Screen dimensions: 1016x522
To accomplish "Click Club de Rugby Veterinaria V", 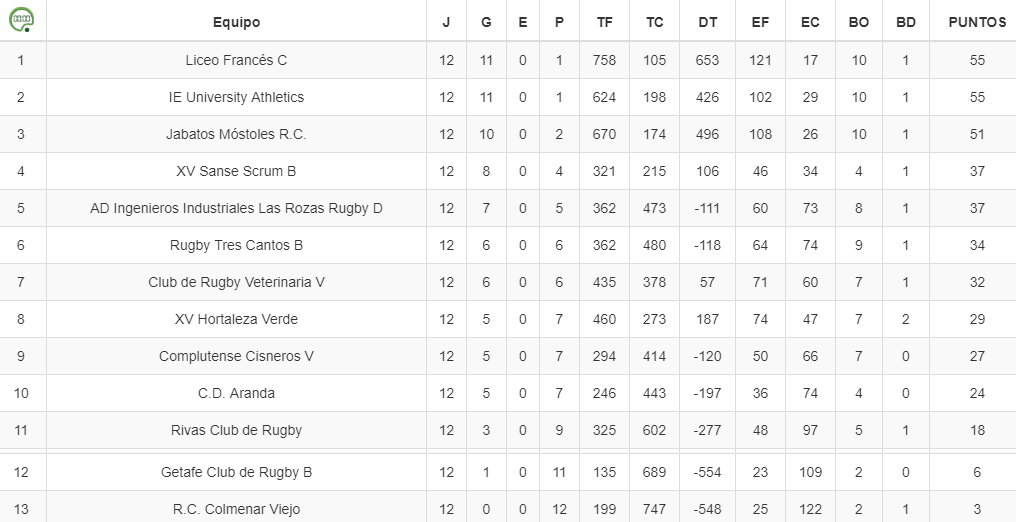I will [237, 282].
